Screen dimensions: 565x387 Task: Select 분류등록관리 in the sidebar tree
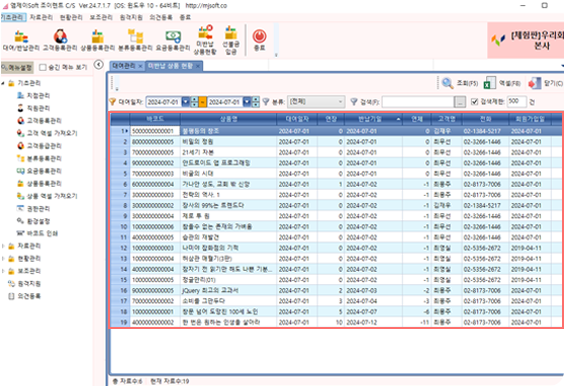[39, 159]
